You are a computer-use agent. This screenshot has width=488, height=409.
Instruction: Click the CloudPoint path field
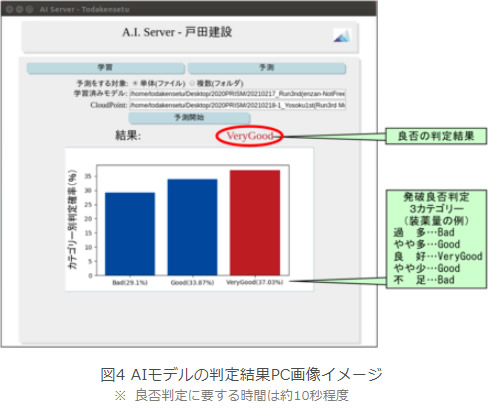tap(237, 105)
